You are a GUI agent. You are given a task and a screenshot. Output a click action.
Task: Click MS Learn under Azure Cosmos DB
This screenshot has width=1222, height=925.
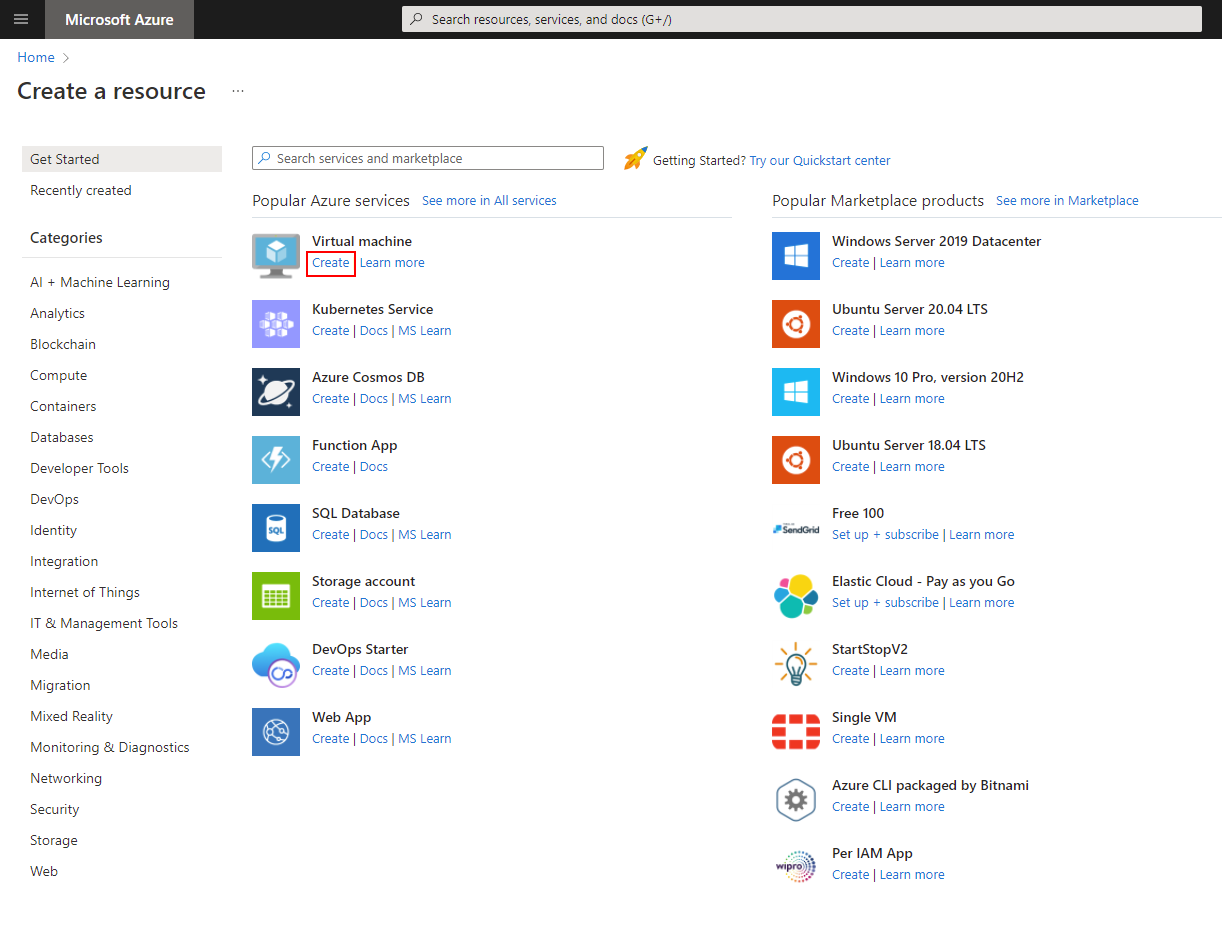(x=425, y=399)
